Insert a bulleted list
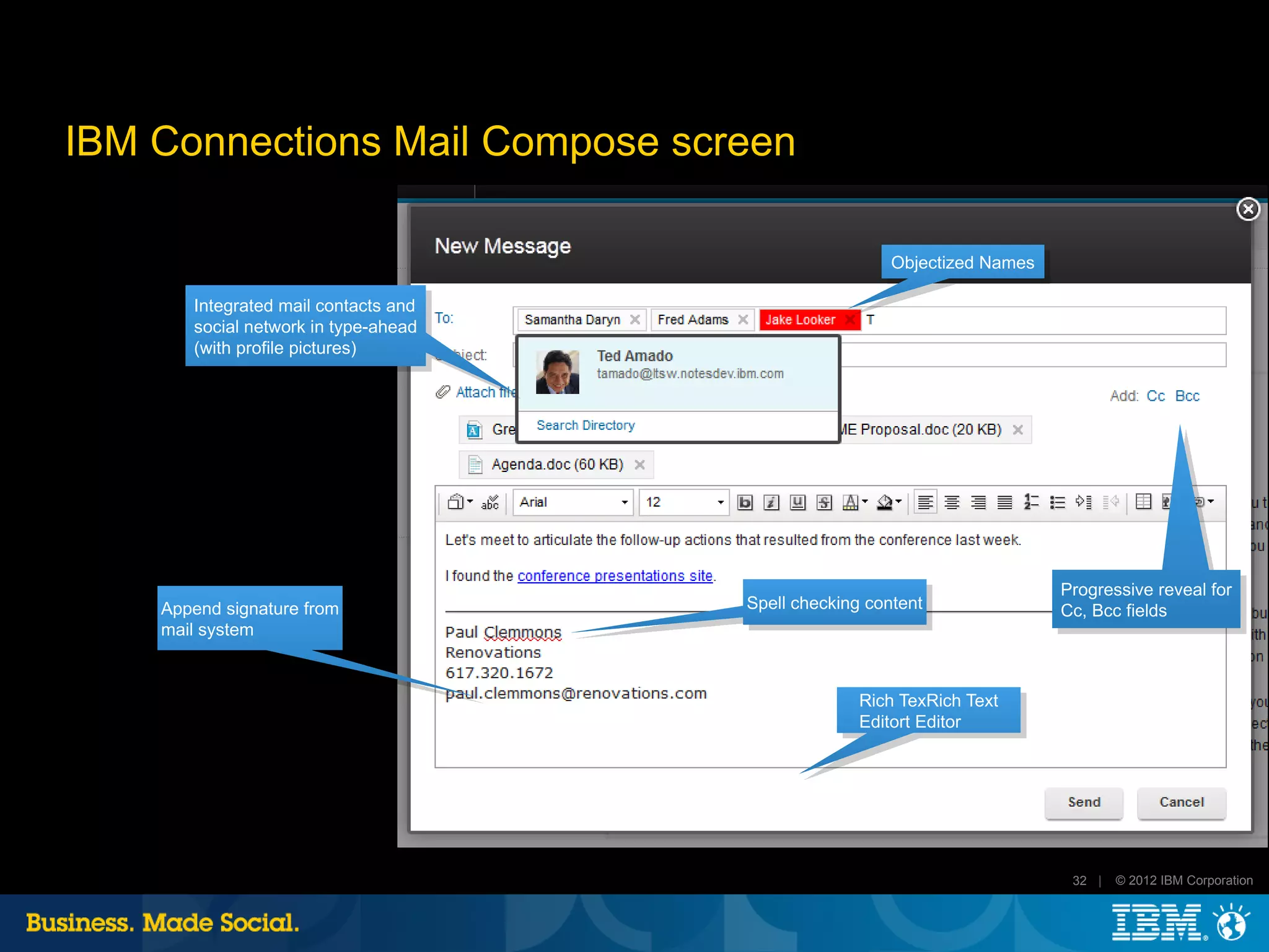 pyautogui.click(x=1058, y=502)
